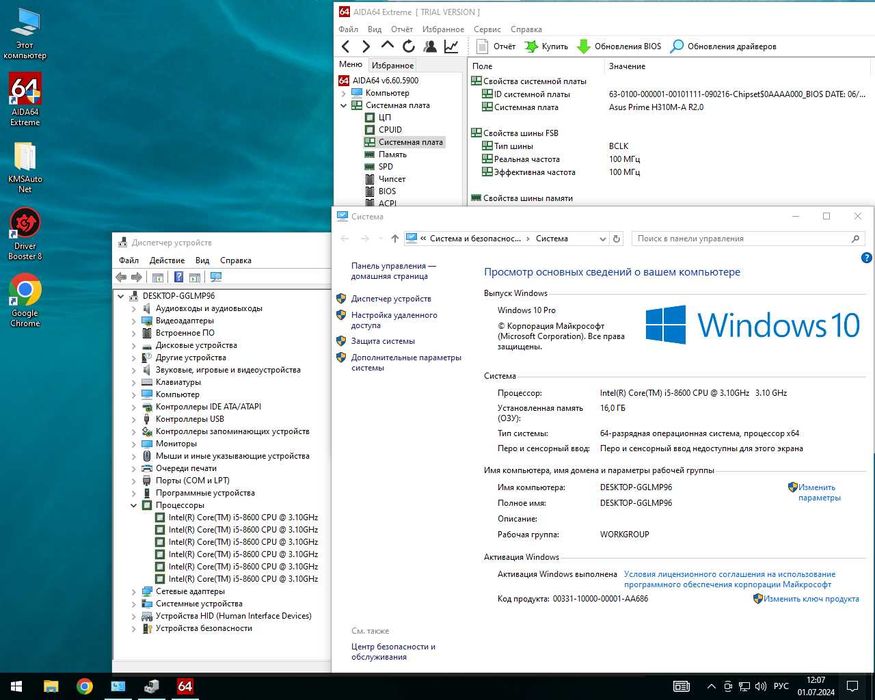The image size is (875, 700).
Task: Open Google Chrome desktop shortcut
Action: [25, 300]
